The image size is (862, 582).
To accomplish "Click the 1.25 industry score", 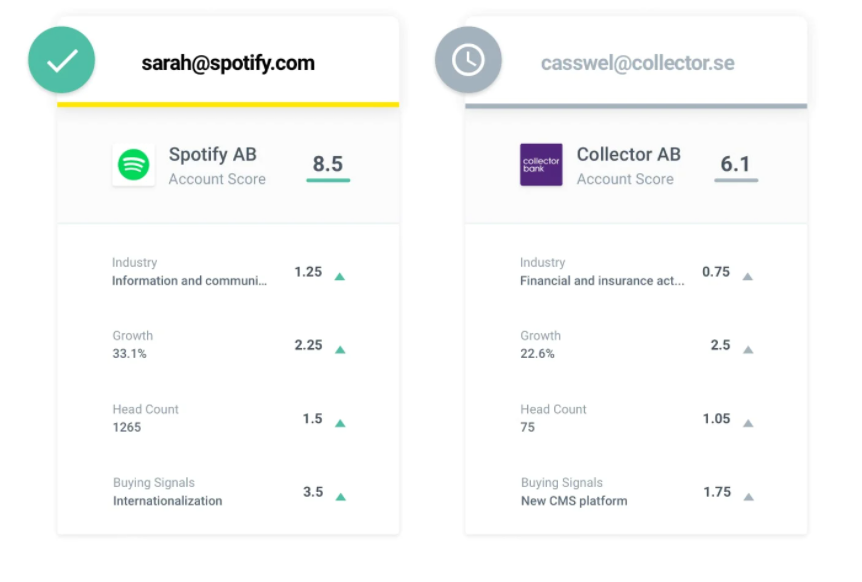I will [308, 272].
